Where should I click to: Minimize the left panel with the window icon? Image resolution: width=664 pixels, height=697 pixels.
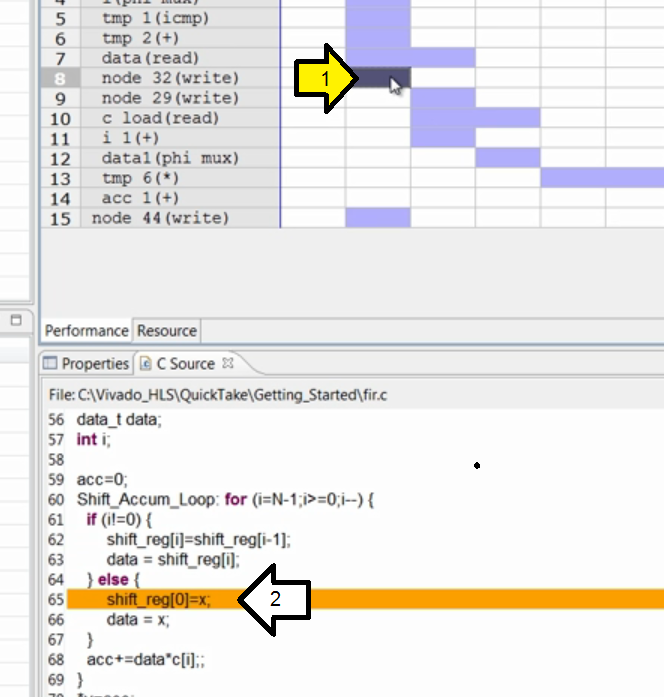[x=16, y=320]
